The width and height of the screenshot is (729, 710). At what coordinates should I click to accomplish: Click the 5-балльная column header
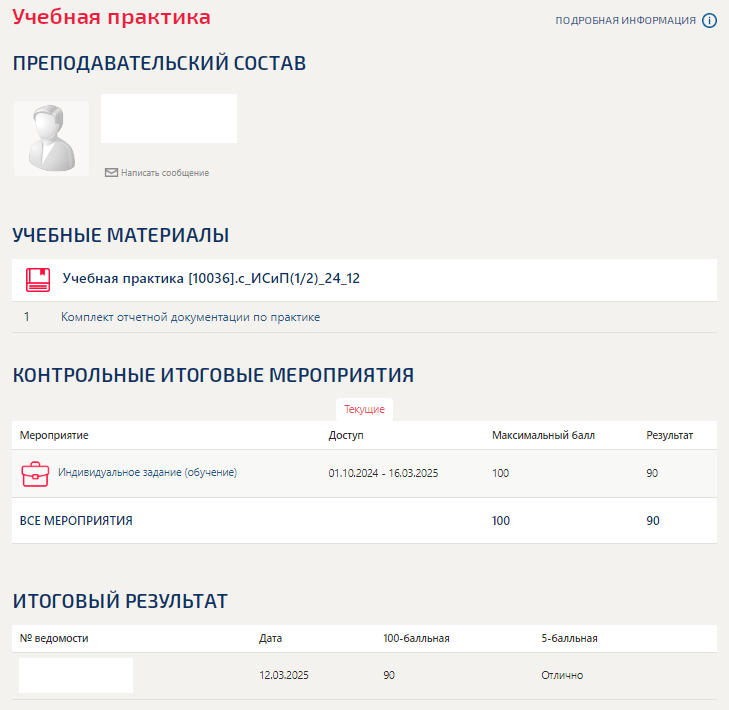coord(569,638)
